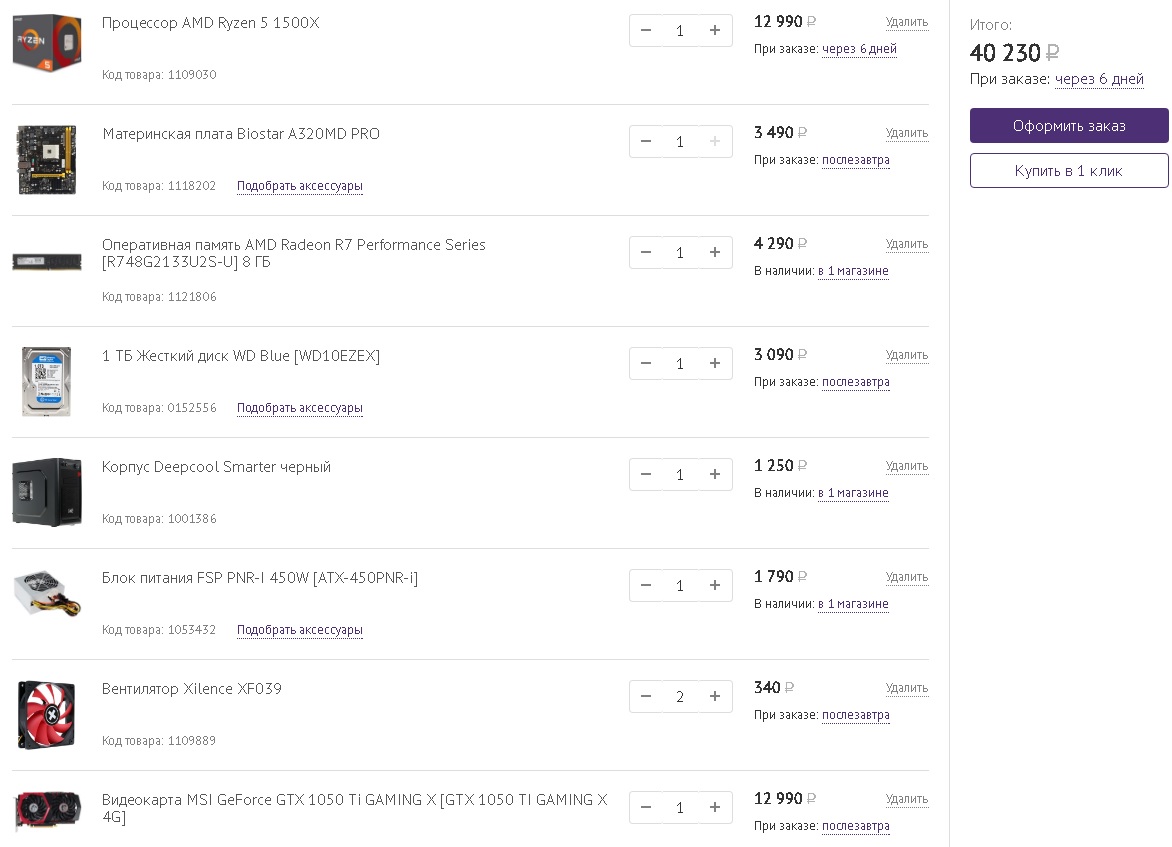Open accessories link for Biostar motherboard
The height and width of the screenshot is (847, 1172).
pos(299,186)
